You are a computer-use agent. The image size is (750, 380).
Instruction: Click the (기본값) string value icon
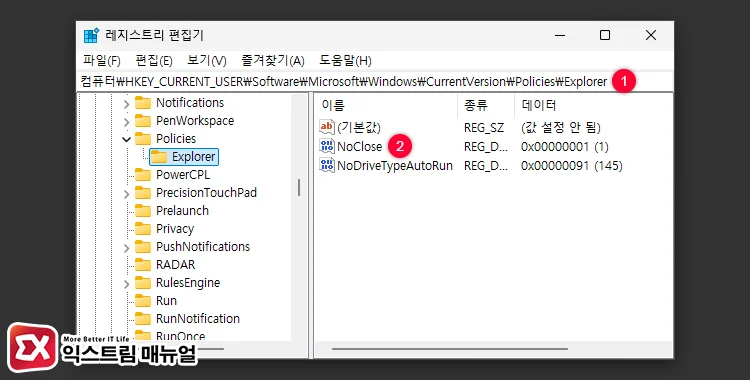327,127
